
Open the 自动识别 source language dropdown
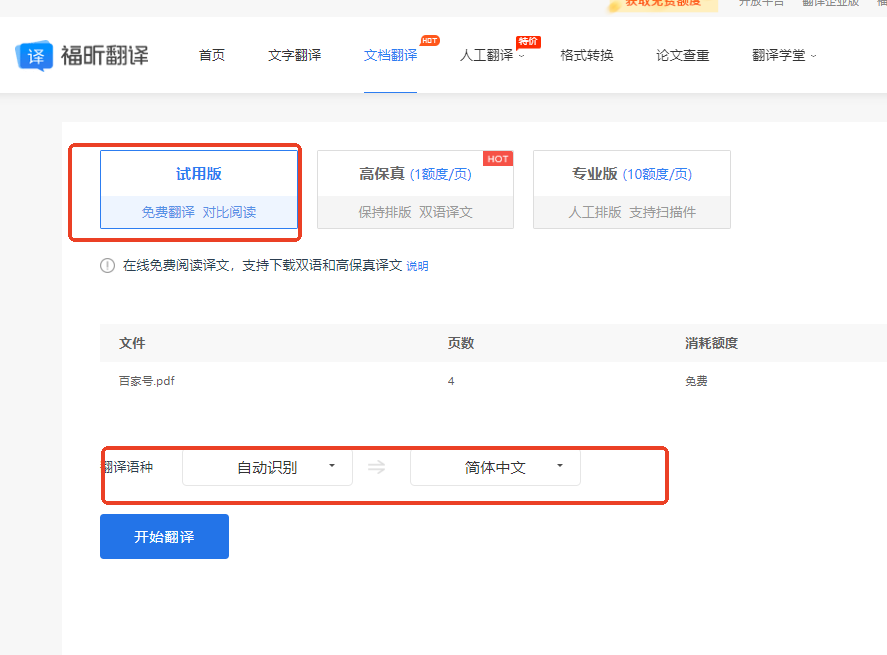[267, 467]
